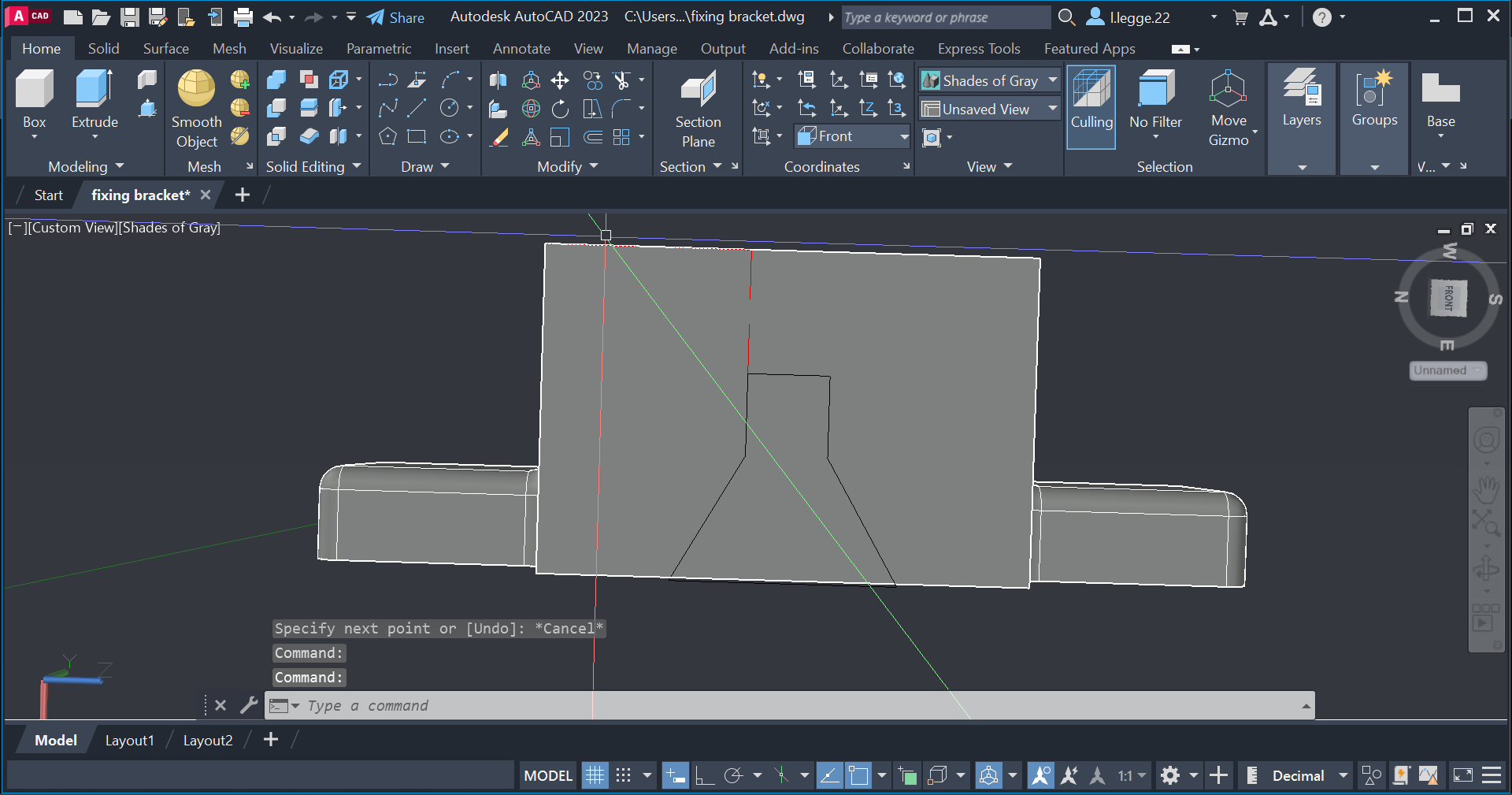
Task: Switch to the Layout1 tab
Action: (130, 740)
